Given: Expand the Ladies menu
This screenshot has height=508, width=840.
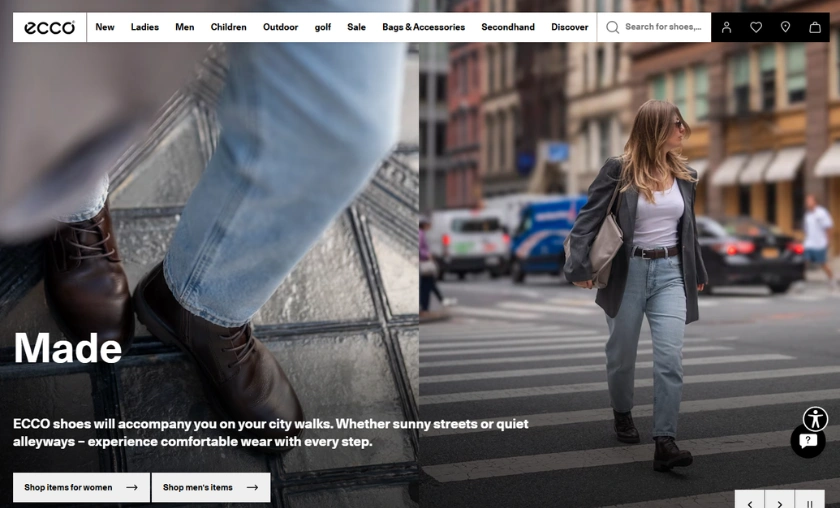Looking at the screenshot, I should click(x=144, y=27).
